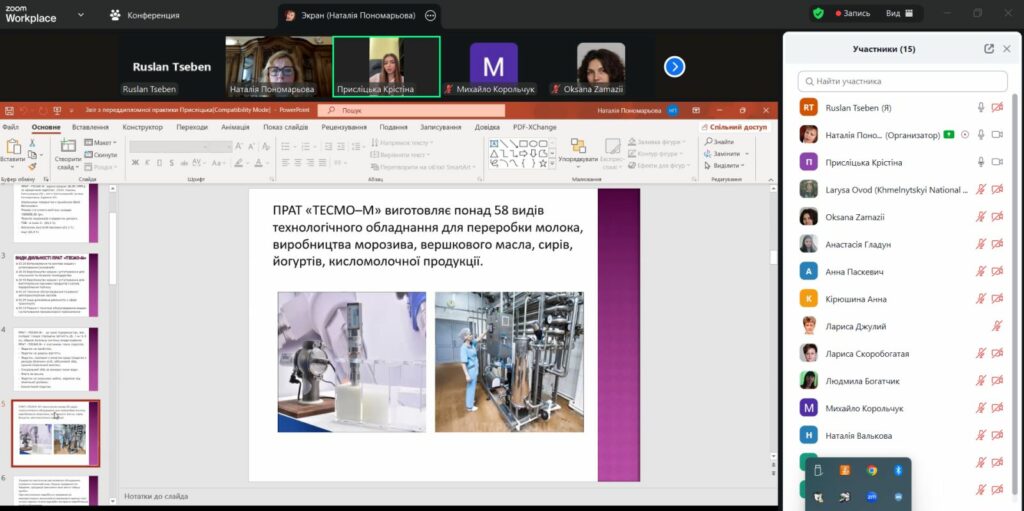Viewport: 1024px width, 511px height.
Task: Show next video thumbnails with arrow
Action: (674, 66)
